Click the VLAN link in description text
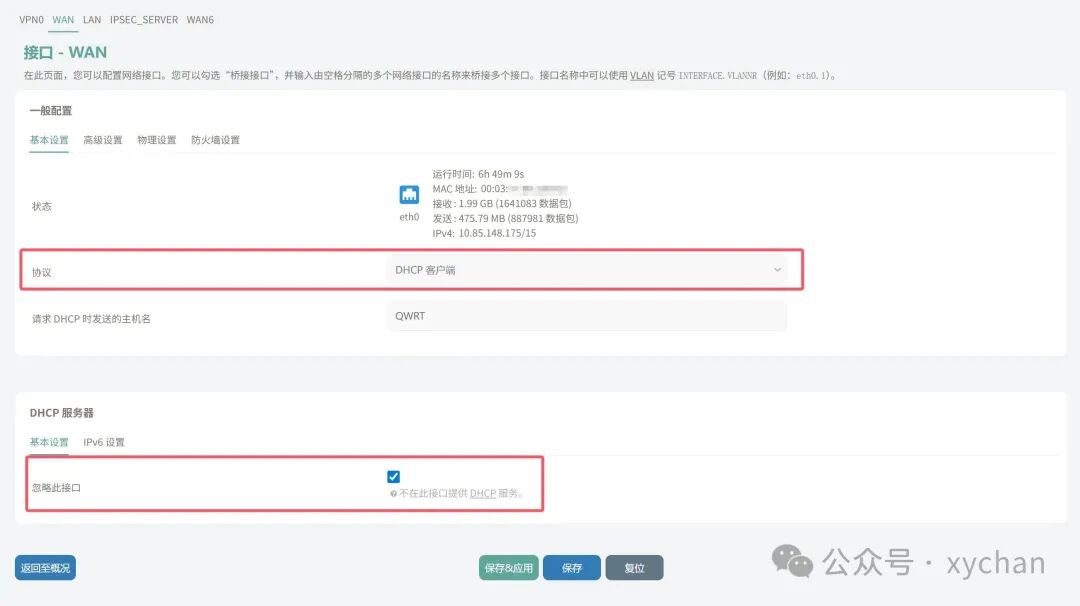Screen dimensions: 1080x606 tap(642, 76)
